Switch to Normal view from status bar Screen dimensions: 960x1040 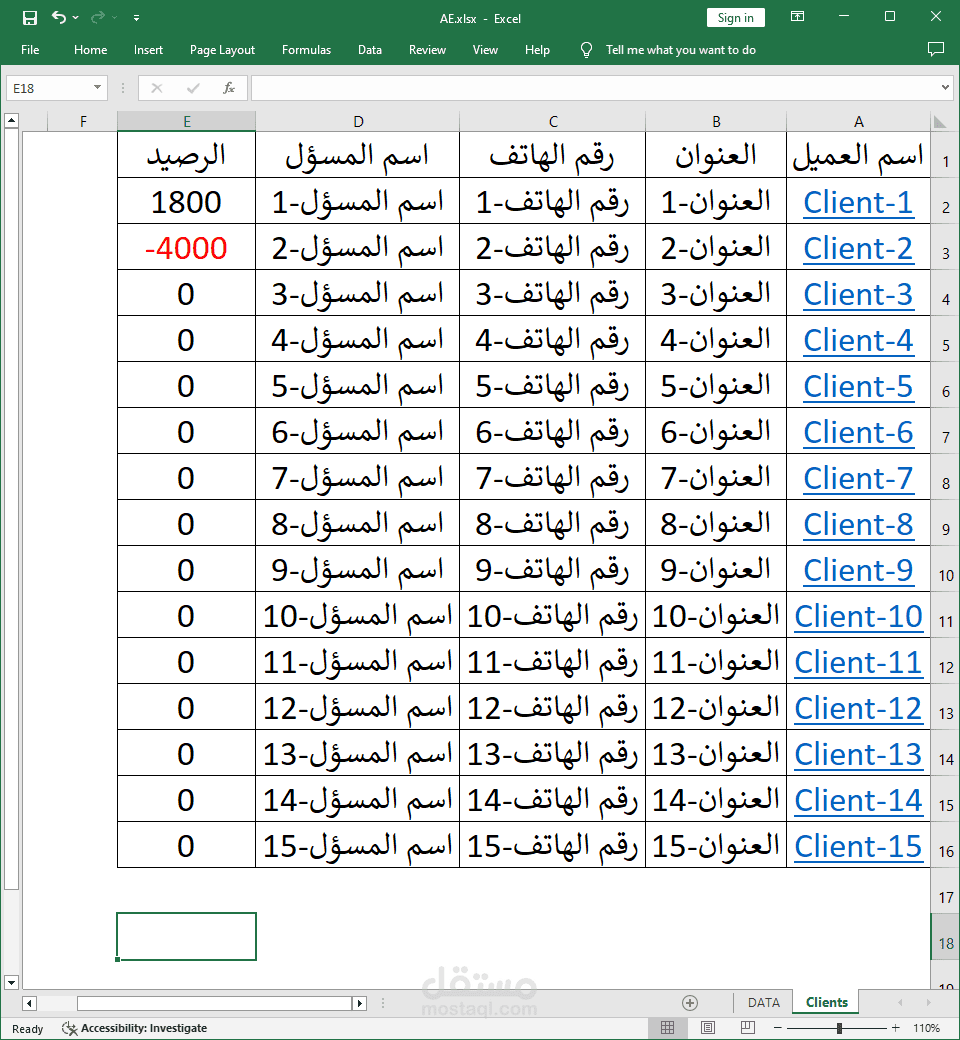668,1027
